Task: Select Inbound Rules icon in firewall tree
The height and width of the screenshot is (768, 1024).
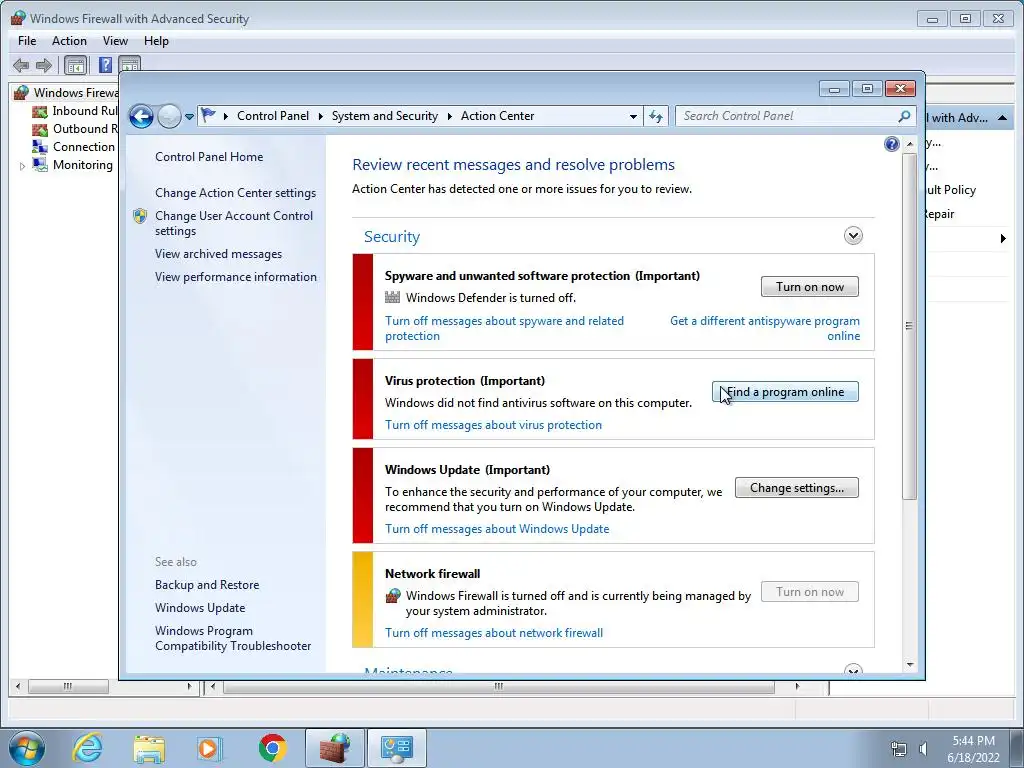Action: pyautogui.click(x=40, y=111)
